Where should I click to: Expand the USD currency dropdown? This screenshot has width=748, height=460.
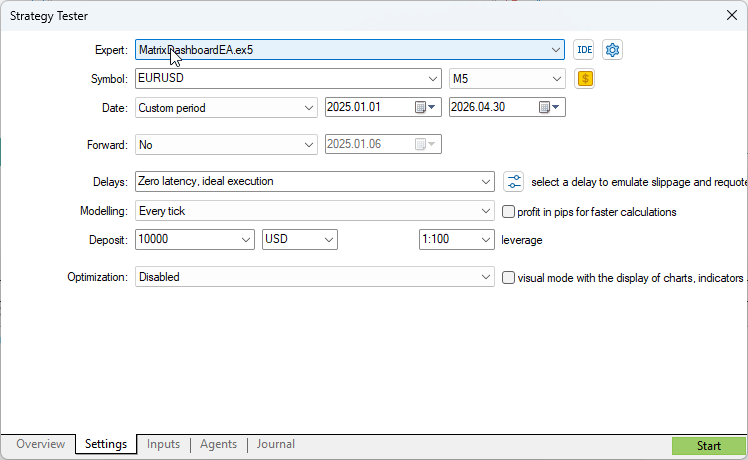click(x=329, y=240)
